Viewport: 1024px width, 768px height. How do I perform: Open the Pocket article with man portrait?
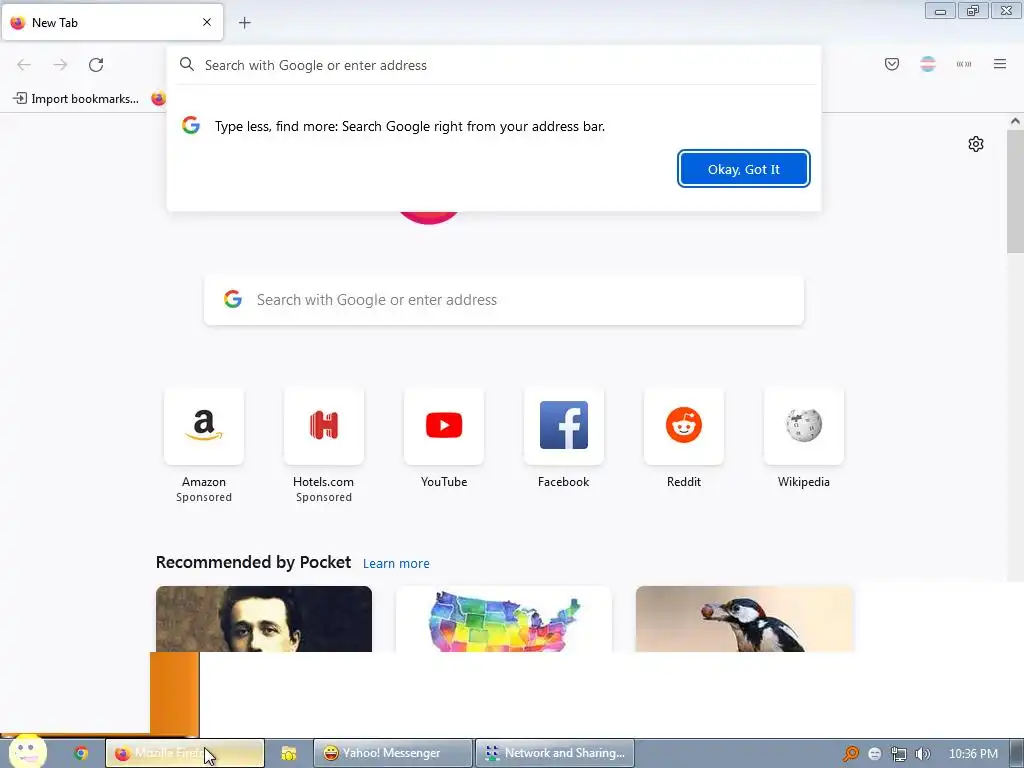pos(264,619)
